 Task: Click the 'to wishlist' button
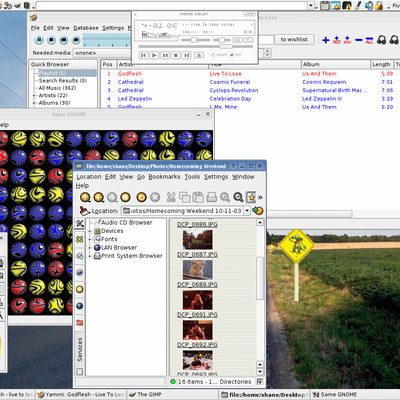pyautogui.click(x=294, y=39)
